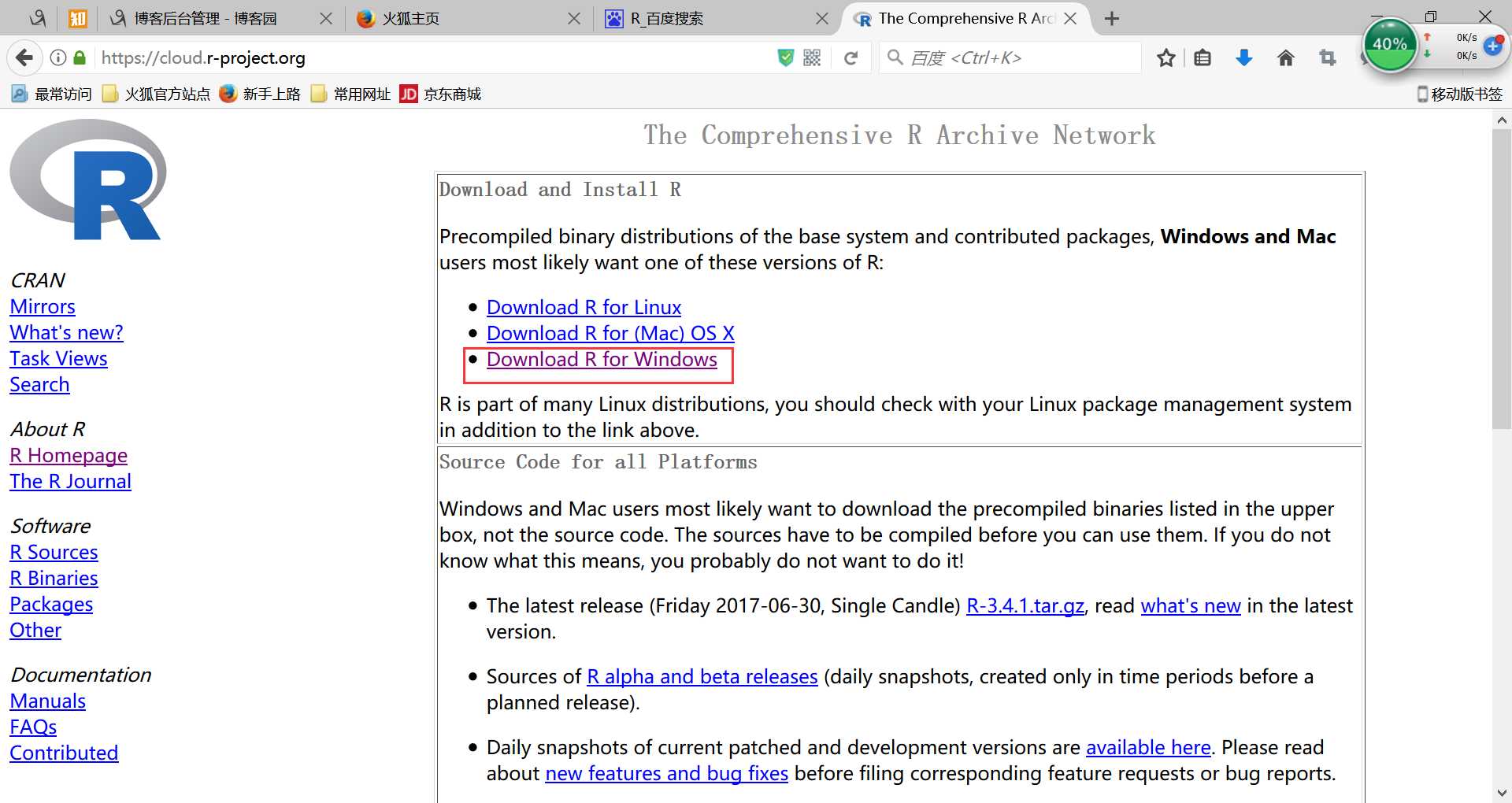Click Download R for (Mac) OS X
1512x803 pixels.
(610, 333)
